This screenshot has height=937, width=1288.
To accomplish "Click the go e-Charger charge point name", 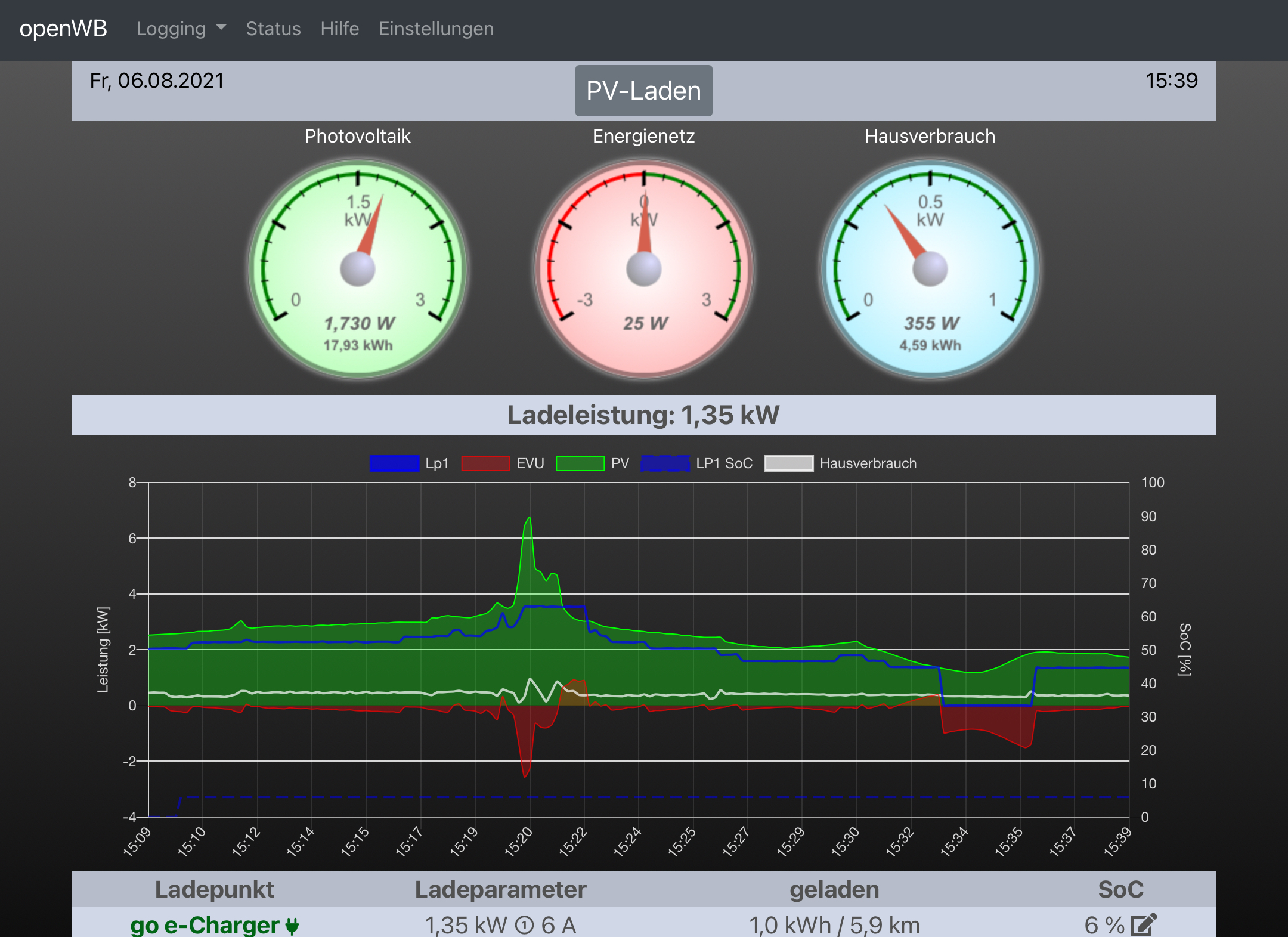I will pos(205,926).
